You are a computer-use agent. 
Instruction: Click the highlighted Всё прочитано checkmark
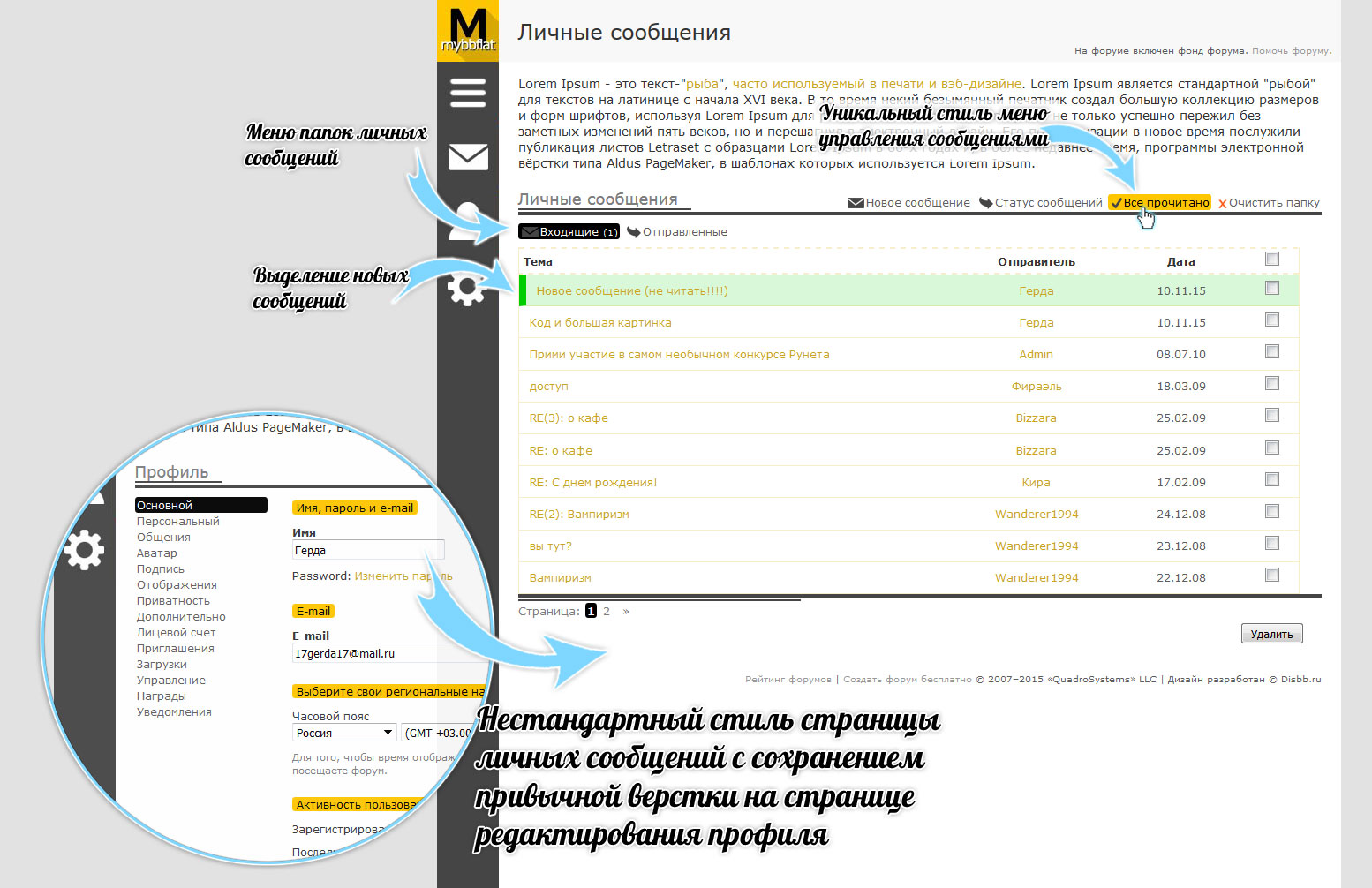[1117, 202]
